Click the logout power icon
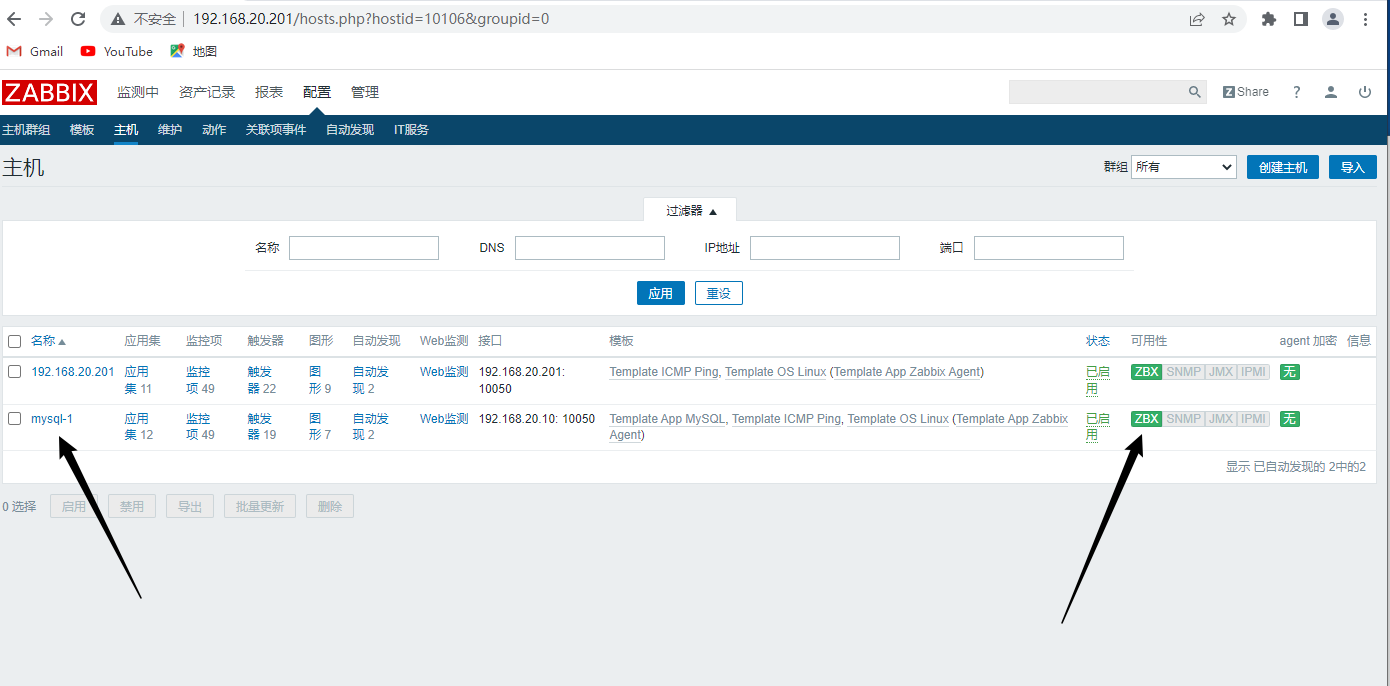 point(1365,92)
